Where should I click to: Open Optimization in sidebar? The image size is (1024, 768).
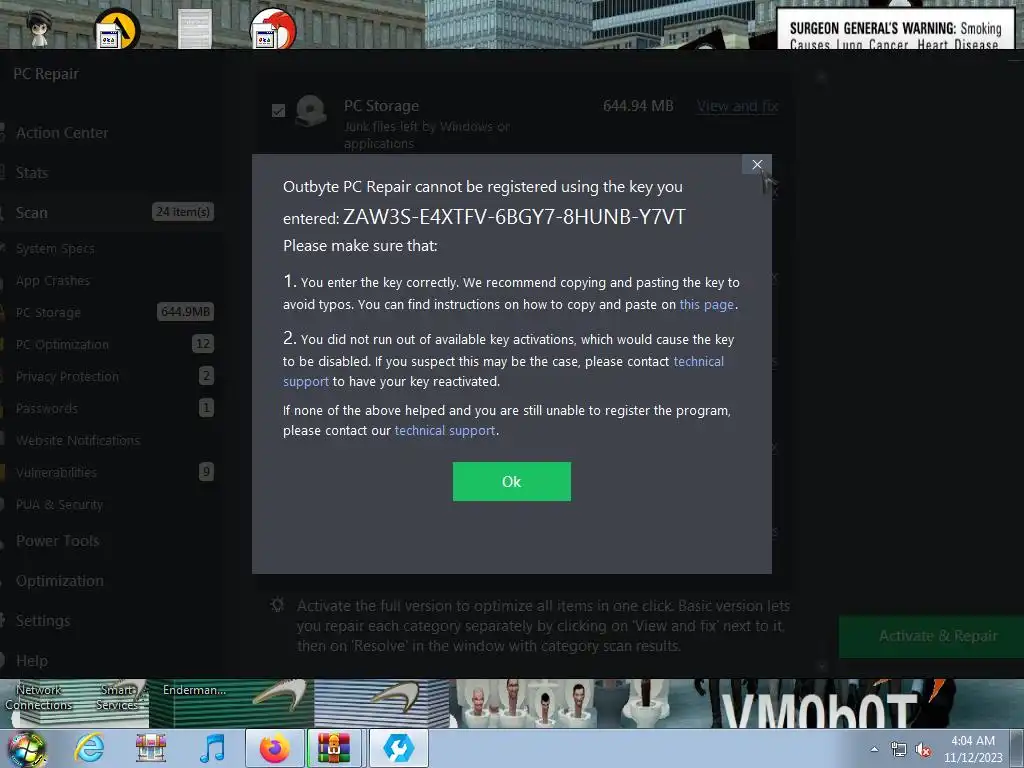[x=59, y=581]
